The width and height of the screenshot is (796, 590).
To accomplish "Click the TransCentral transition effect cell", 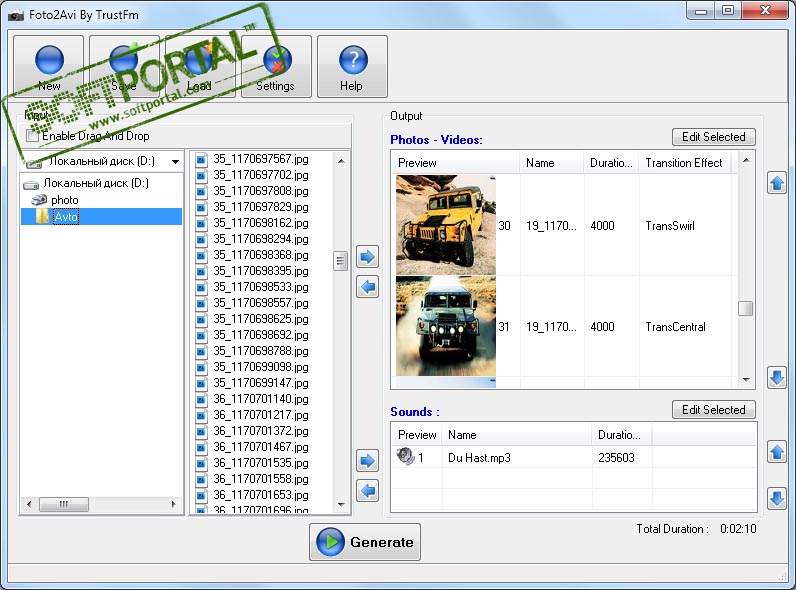I will coord(676,327).
